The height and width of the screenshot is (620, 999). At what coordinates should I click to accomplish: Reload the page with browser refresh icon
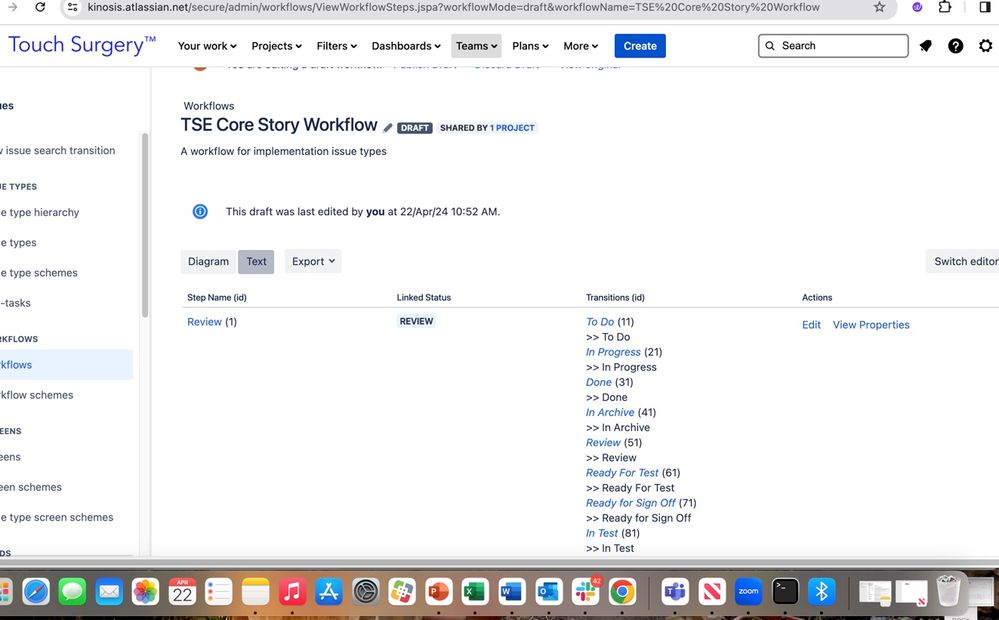pos(40,7)
